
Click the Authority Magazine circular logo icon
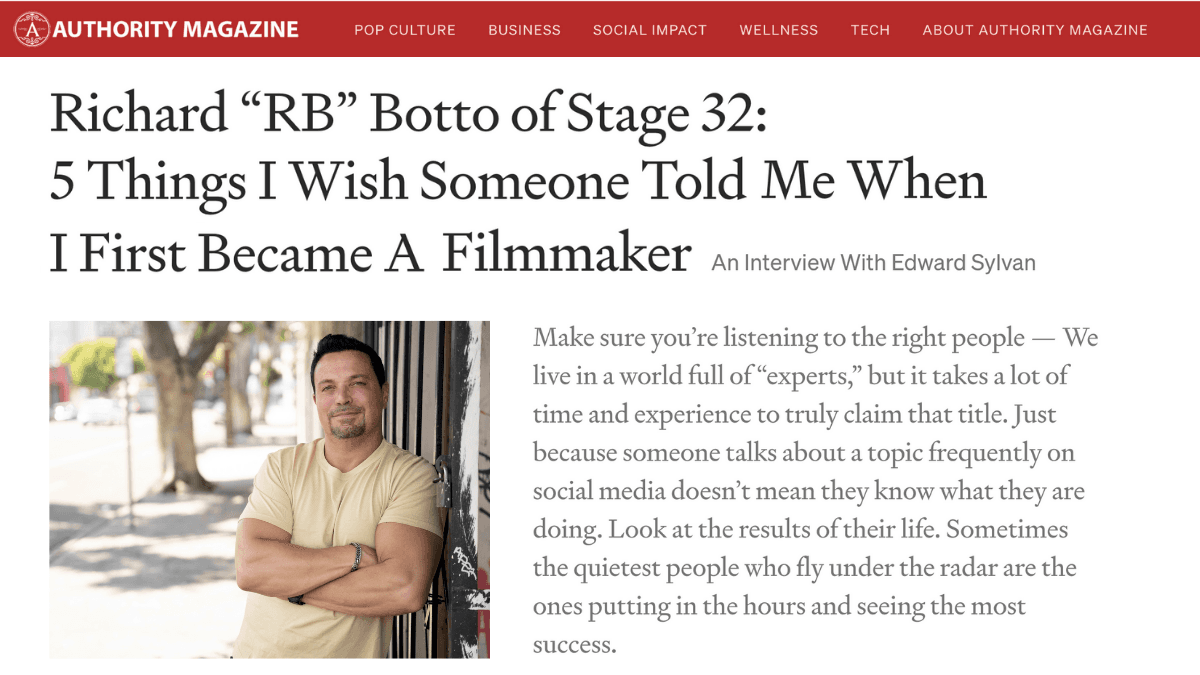(x=31, y=29)
